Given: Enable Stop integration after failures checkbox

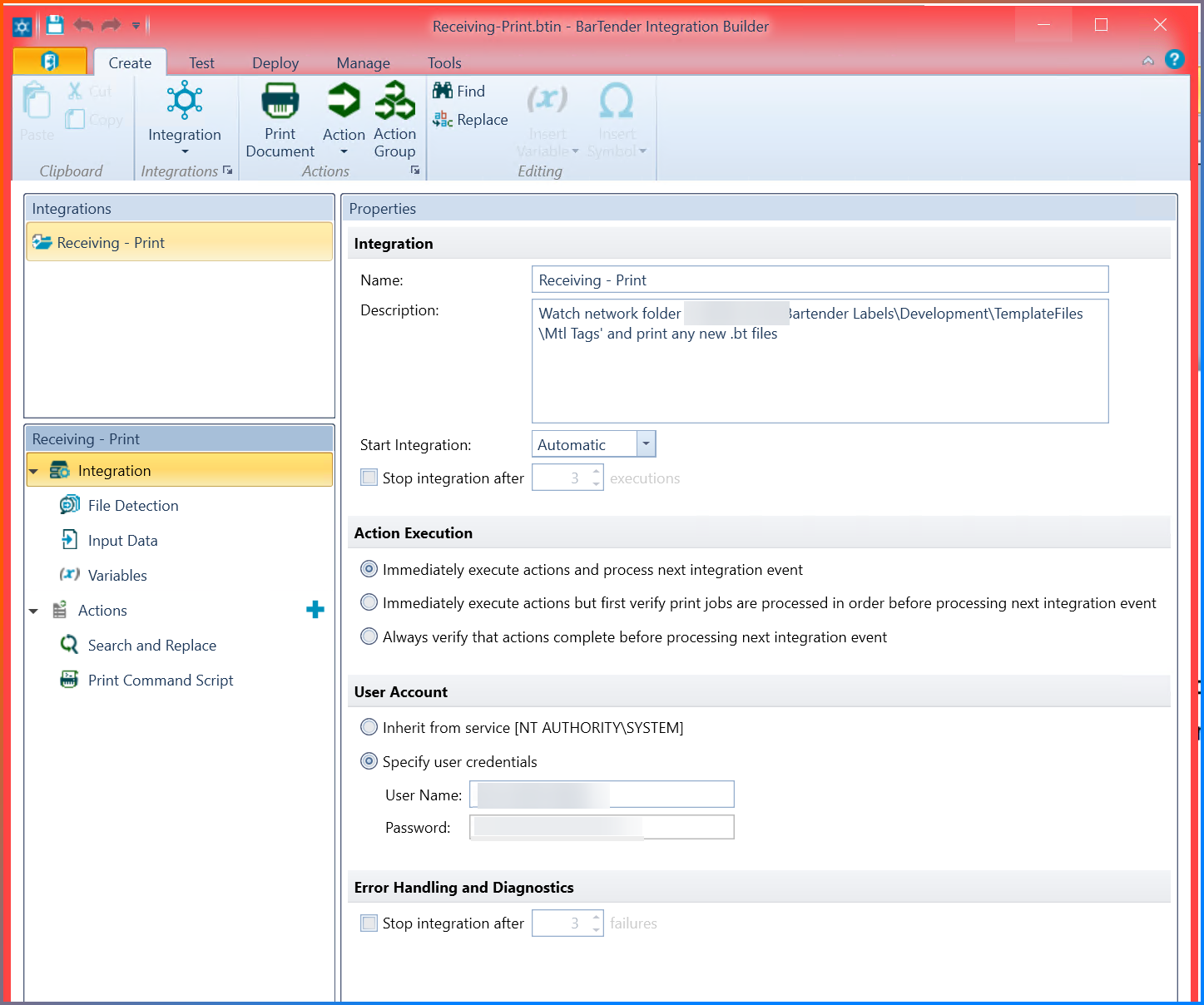Looking at the screenshot, I should [x=369, y=923].
